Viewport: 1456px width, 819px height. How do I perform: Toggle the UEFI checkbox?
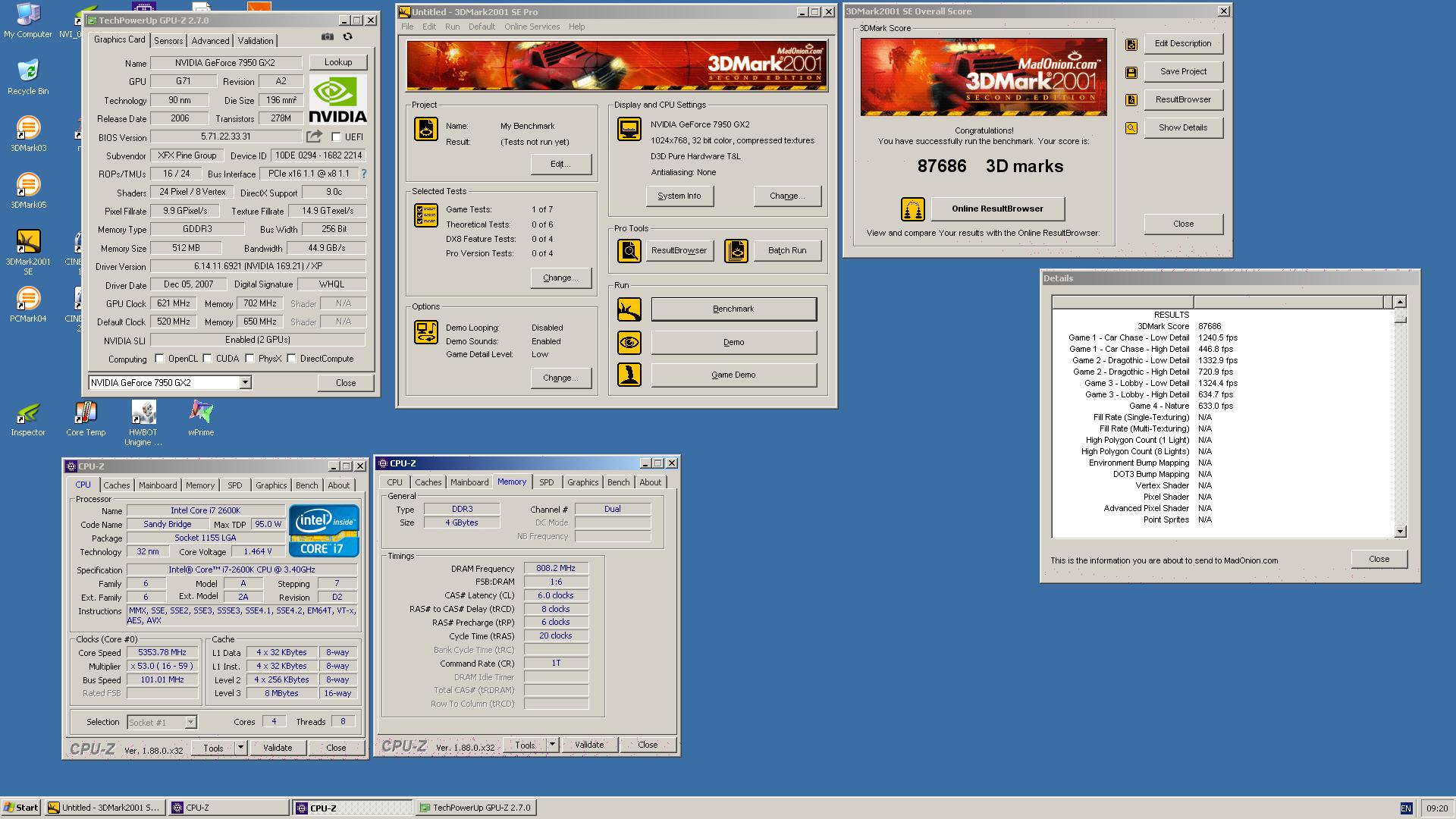(336, 137)
